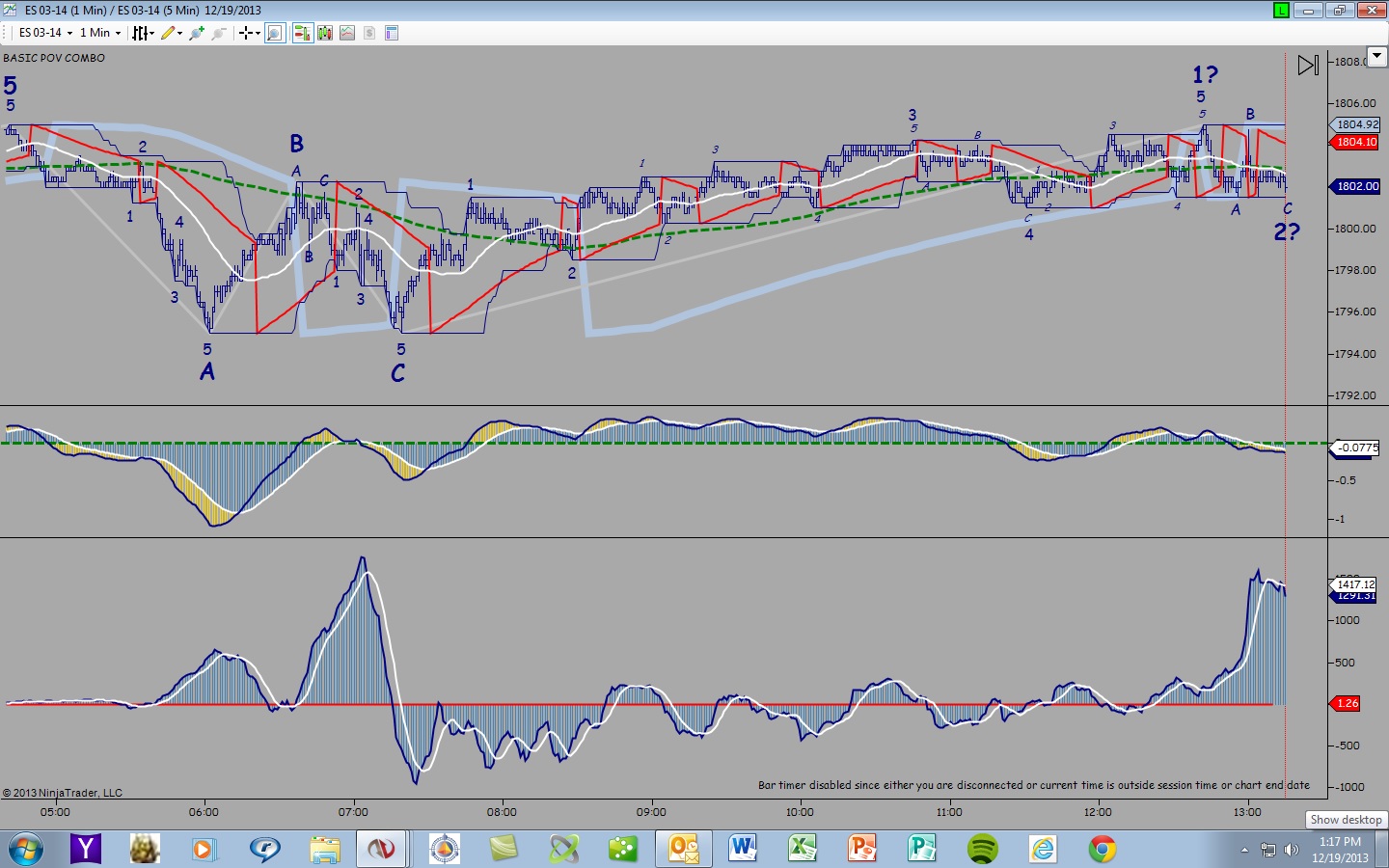Toggle the Chart Trader panel icon
The image size is (1389, 868).
tap(302, 33)
